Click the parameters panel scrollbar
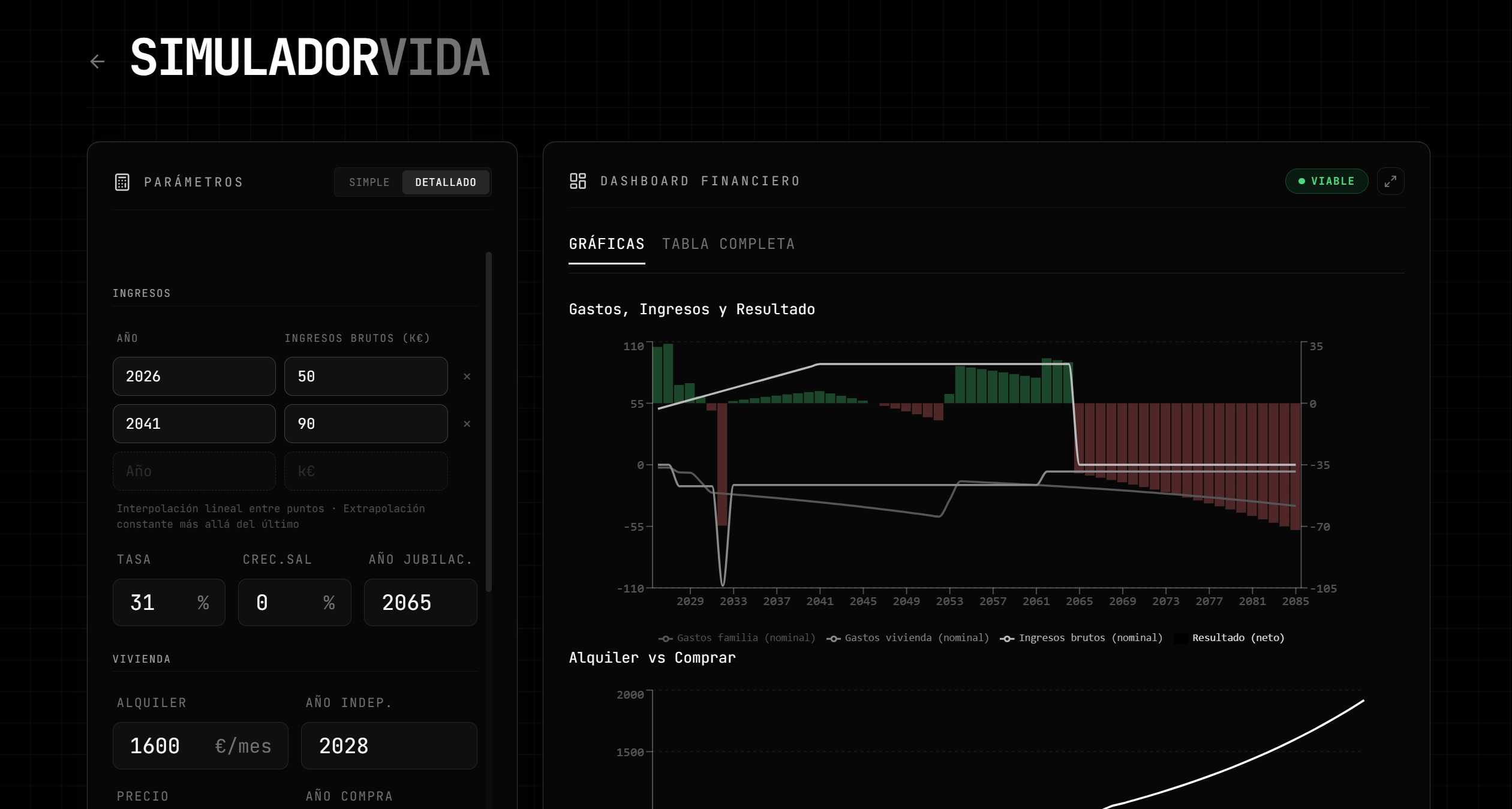This screenshot has height=809, width=1512. click(489, 422)
